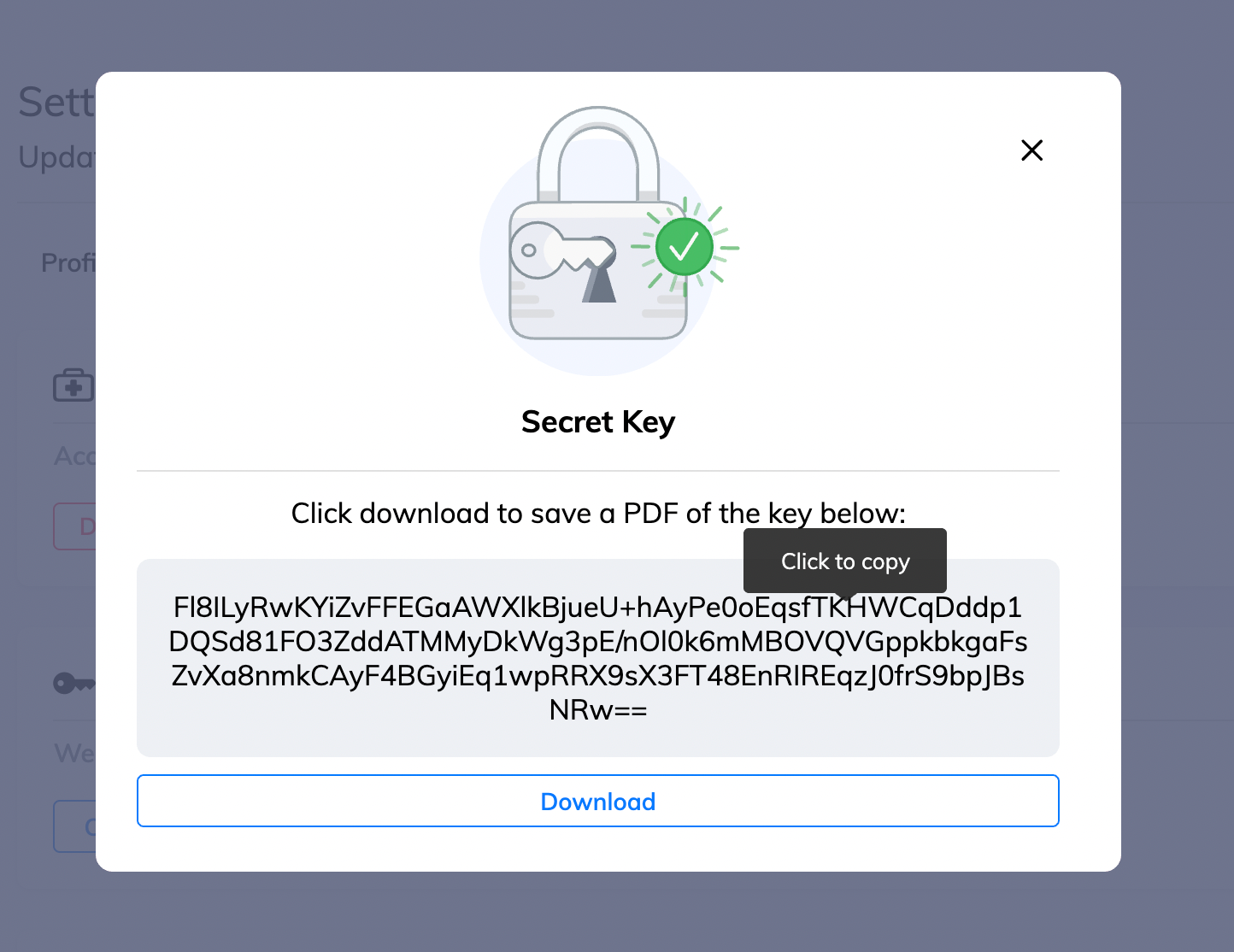Click the Secret Key dialog title
The height and width of the screenshot is (952, 1234).
[597, 421]
